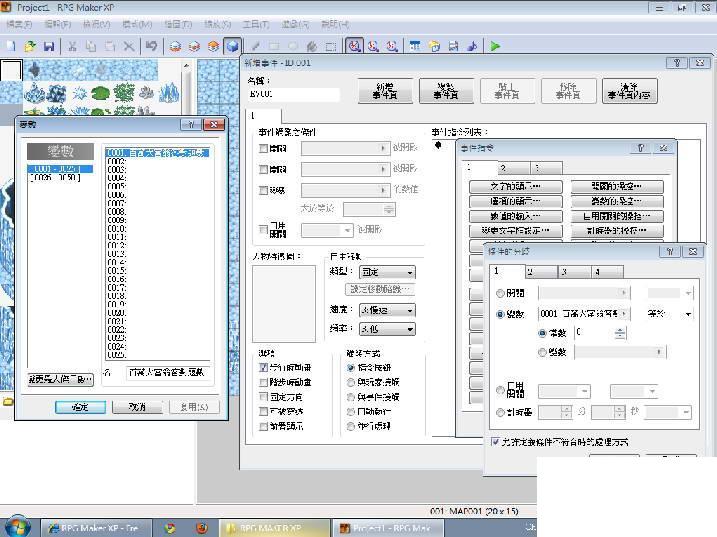
Task: Enable first switch condition checkbox in event
Action: coord(263,148)
